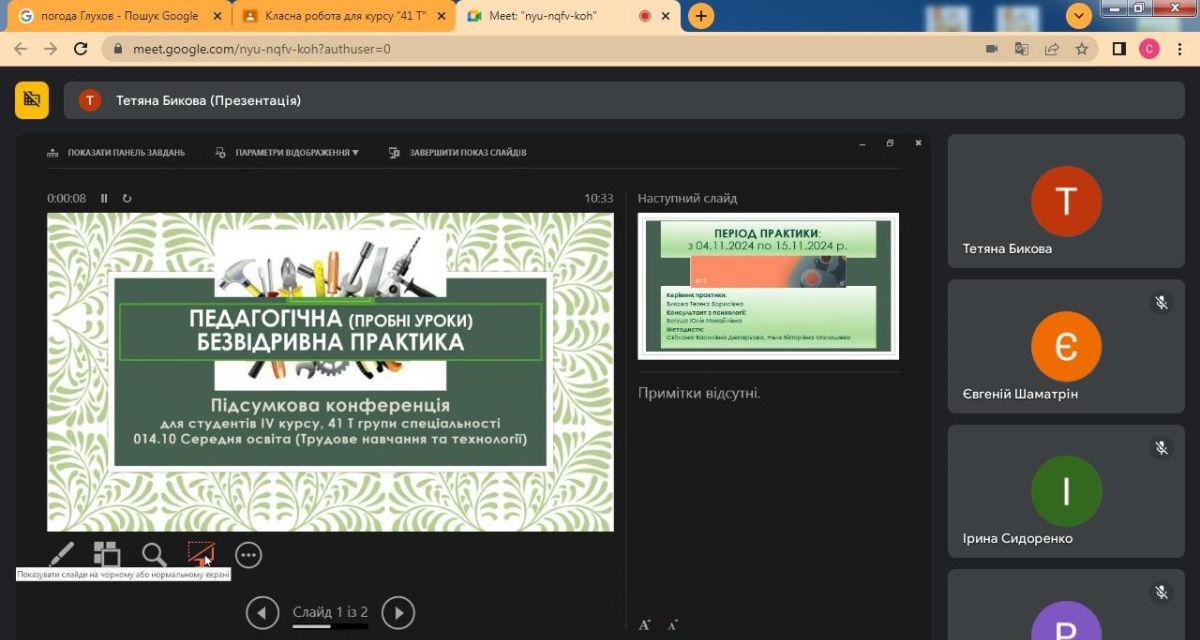Click the next slide preview thumbnail
1200x640 pixels.
768,286
